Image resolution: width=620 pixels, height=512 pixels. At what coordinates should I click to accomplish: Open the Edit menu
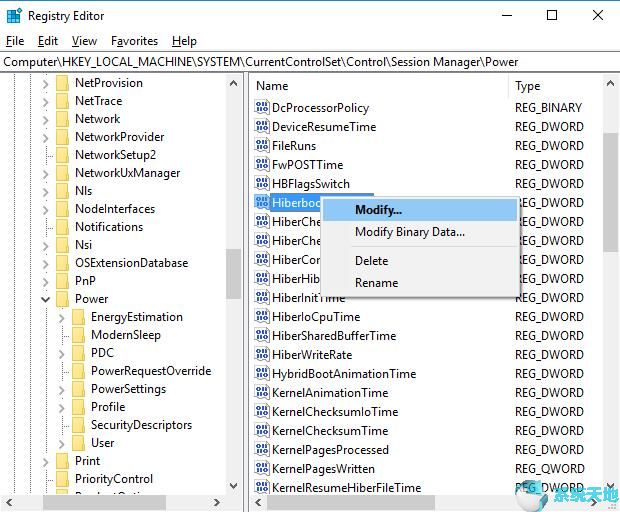click(48, 41)
